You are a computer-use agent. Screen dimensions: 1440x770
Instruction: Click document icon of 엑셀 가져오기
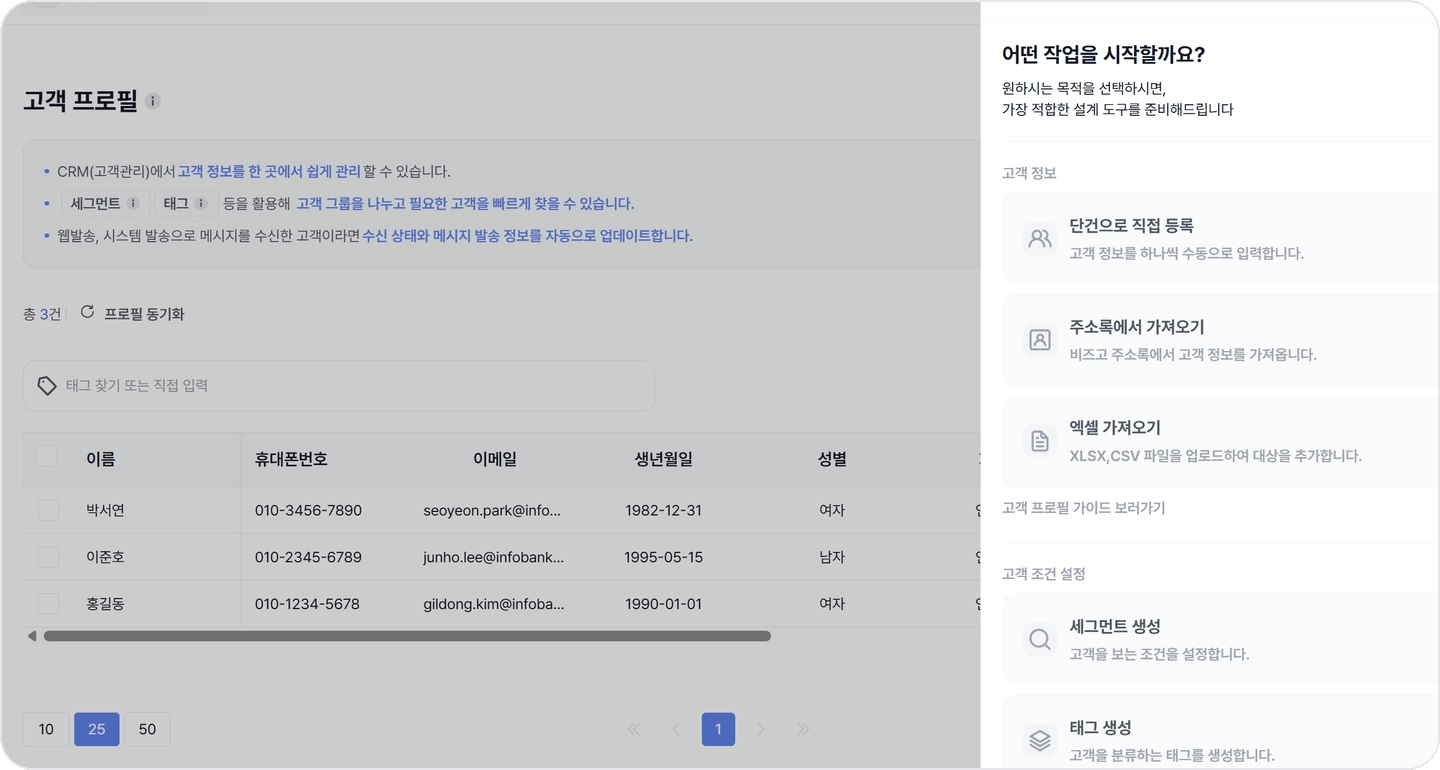pyautogui.click(x=1040, y=441)
